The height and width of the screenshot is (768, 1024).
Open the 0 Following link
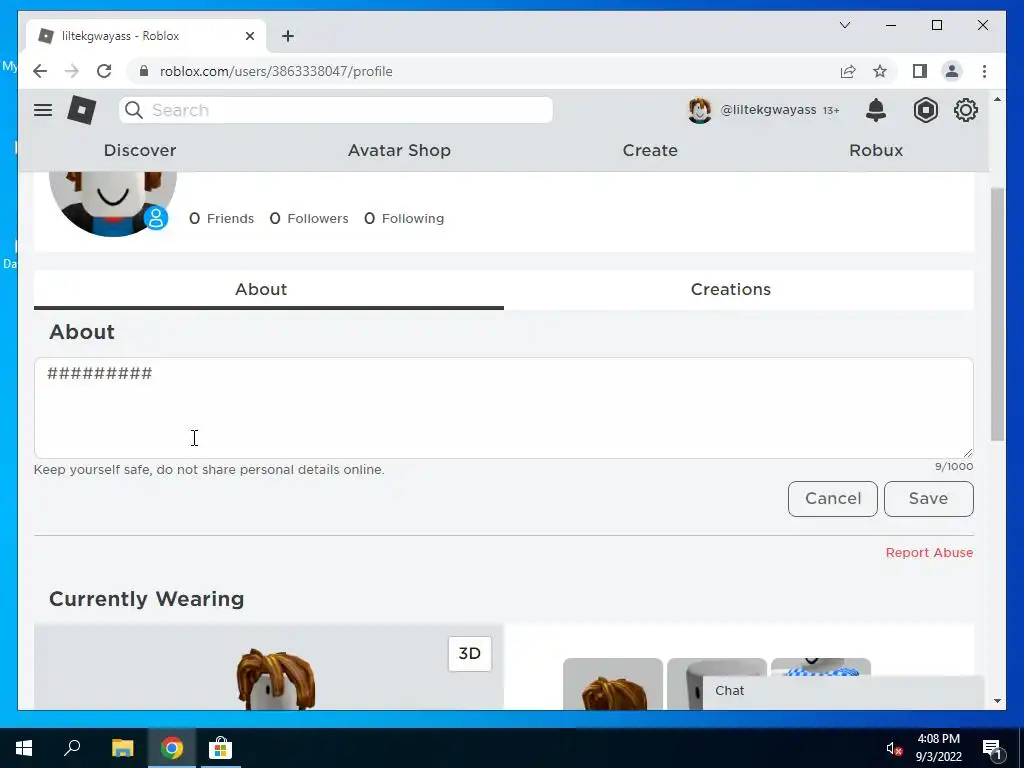coord(404,218)
